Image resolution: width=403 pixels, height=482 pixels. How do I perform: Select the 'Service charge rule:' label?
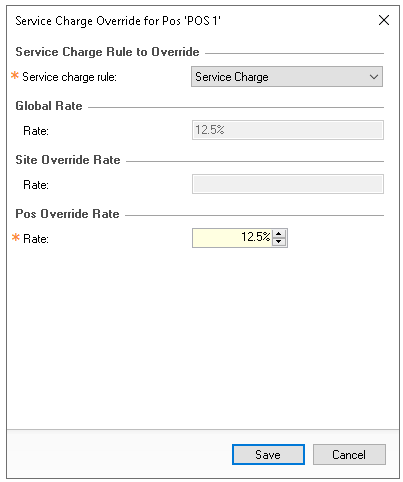[69, 77]
